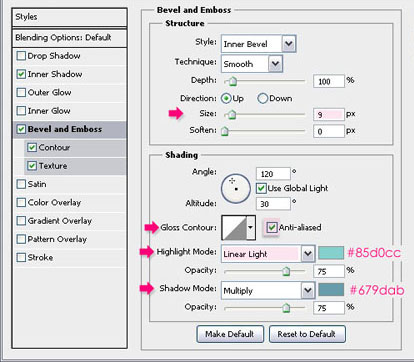Enable the Drop Shadow checkbox
The height and width of the screenshot is (362, 414).
[x=21, y=56]
